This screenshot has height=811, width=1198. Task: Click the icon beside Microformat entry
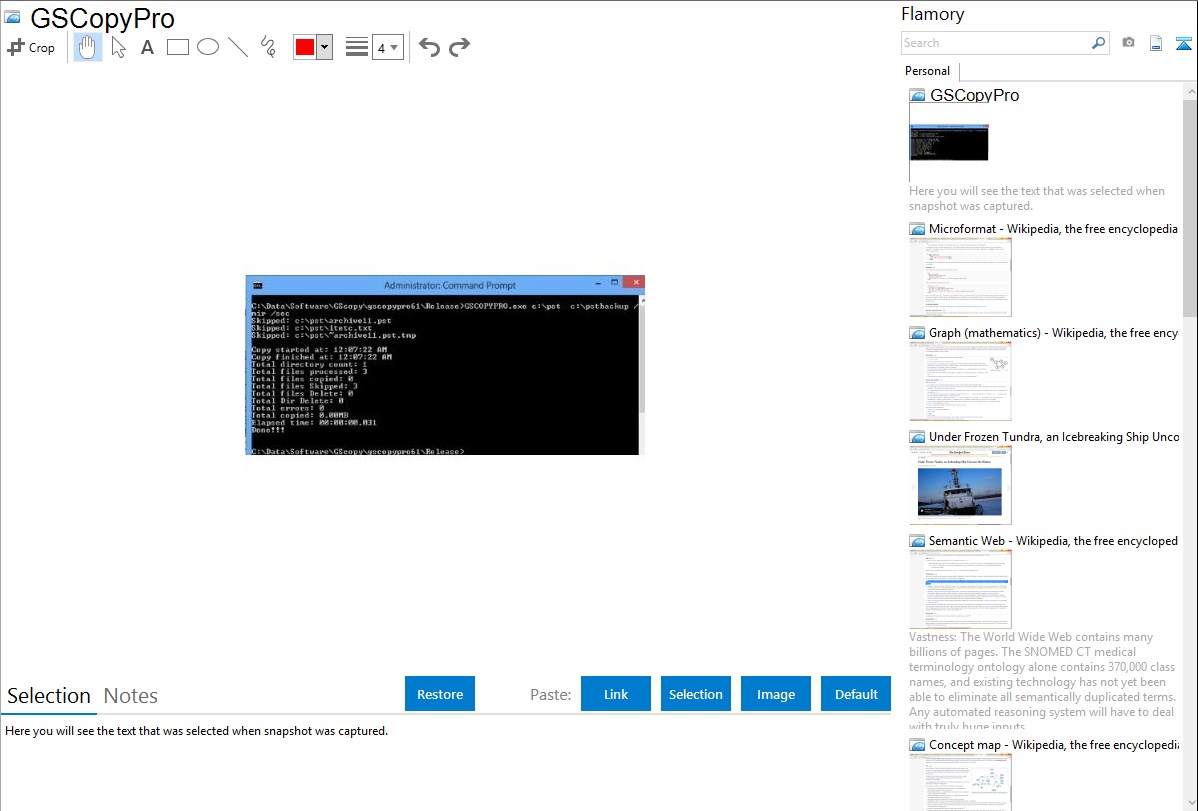pyautogui.click(x=918, y=229)
